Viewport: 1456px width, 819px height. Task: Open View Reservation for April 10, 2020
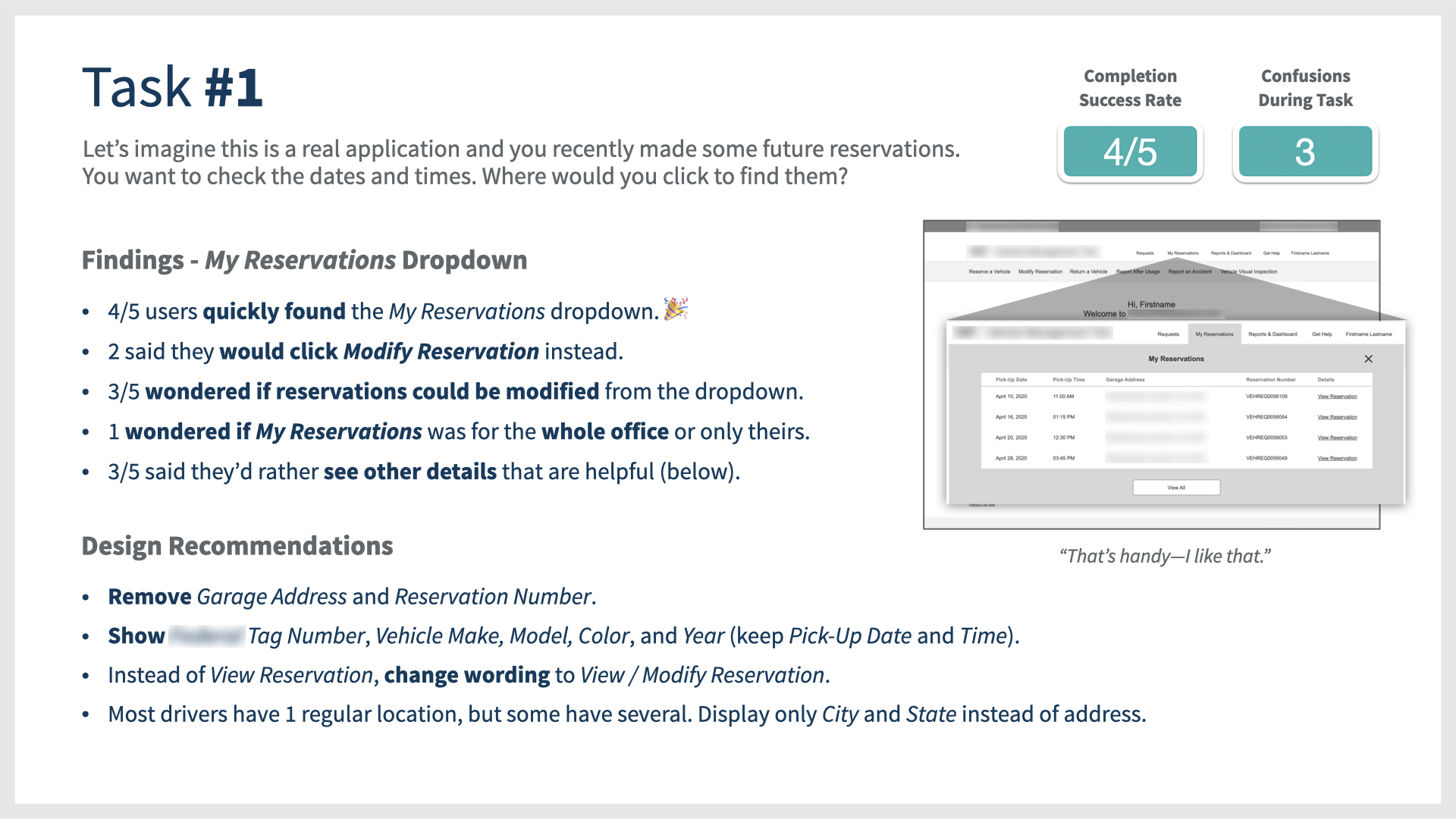pyautogui.click(x=1337, y=397)
